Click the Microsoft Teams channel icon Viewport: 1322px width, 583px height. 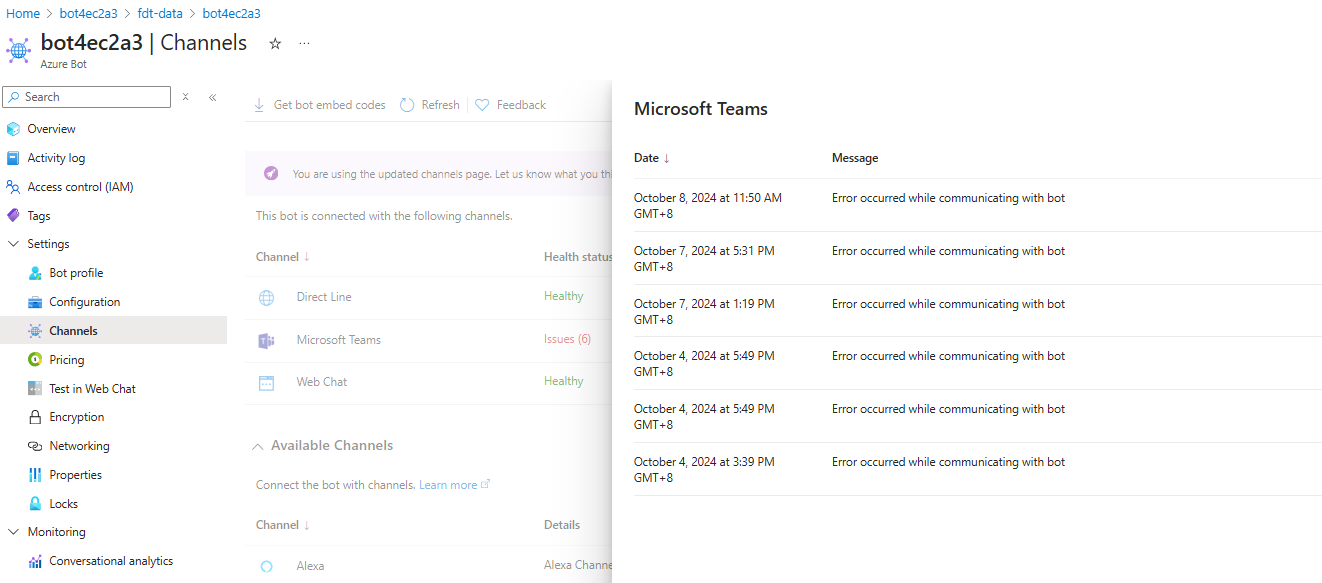[267, 340]
